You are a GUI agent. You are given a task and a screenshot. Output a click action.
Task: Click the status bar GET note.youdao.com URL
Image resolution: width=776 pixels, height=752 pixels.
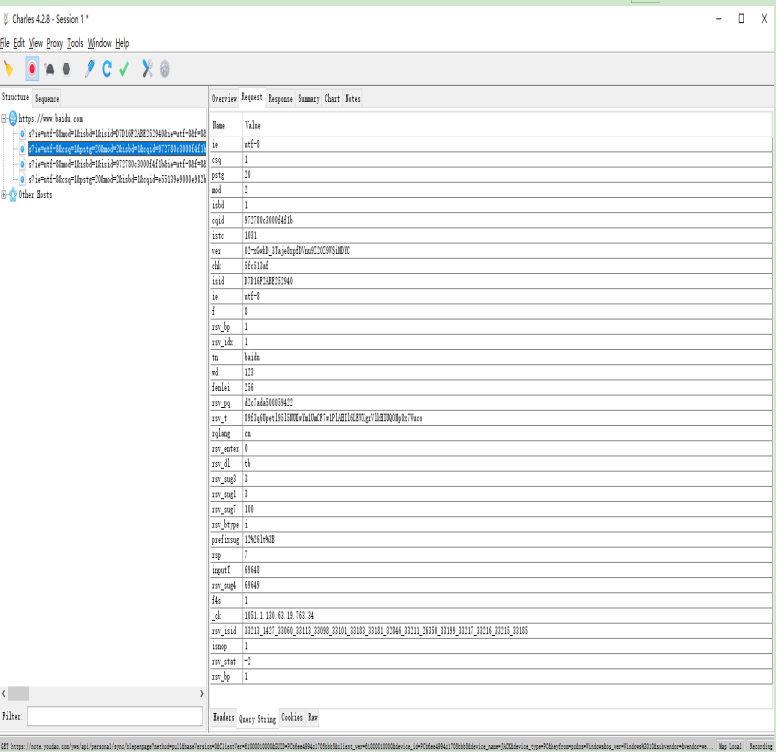pos(356,746)
